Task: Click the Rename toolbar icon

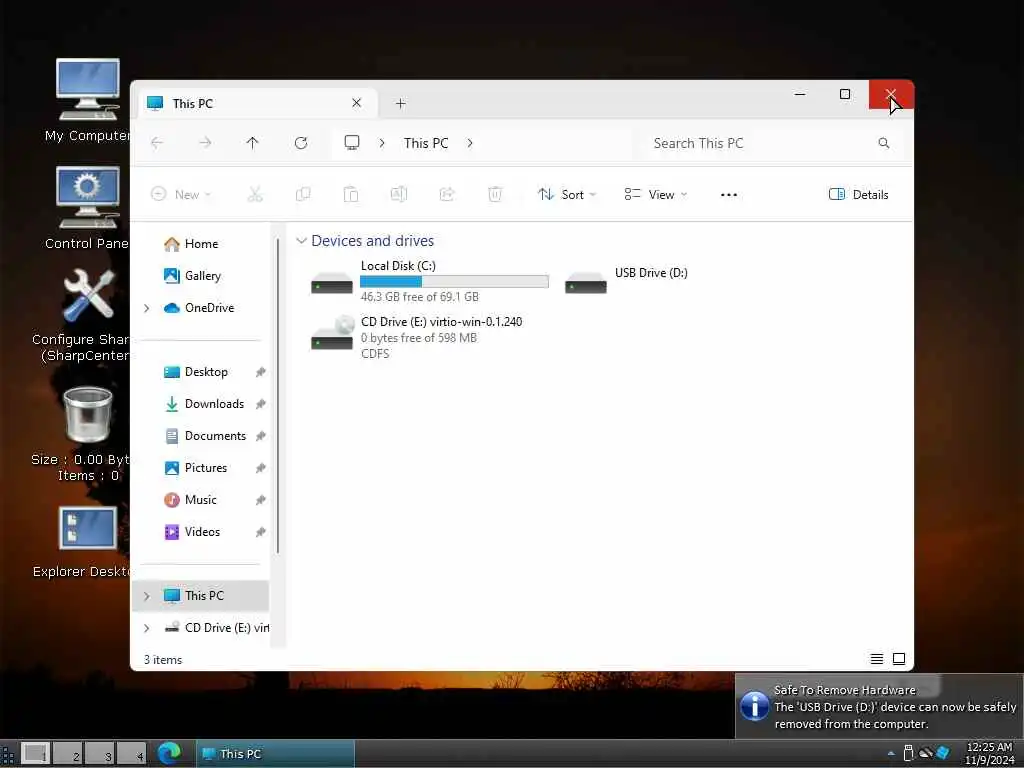Action: [398, 195]
